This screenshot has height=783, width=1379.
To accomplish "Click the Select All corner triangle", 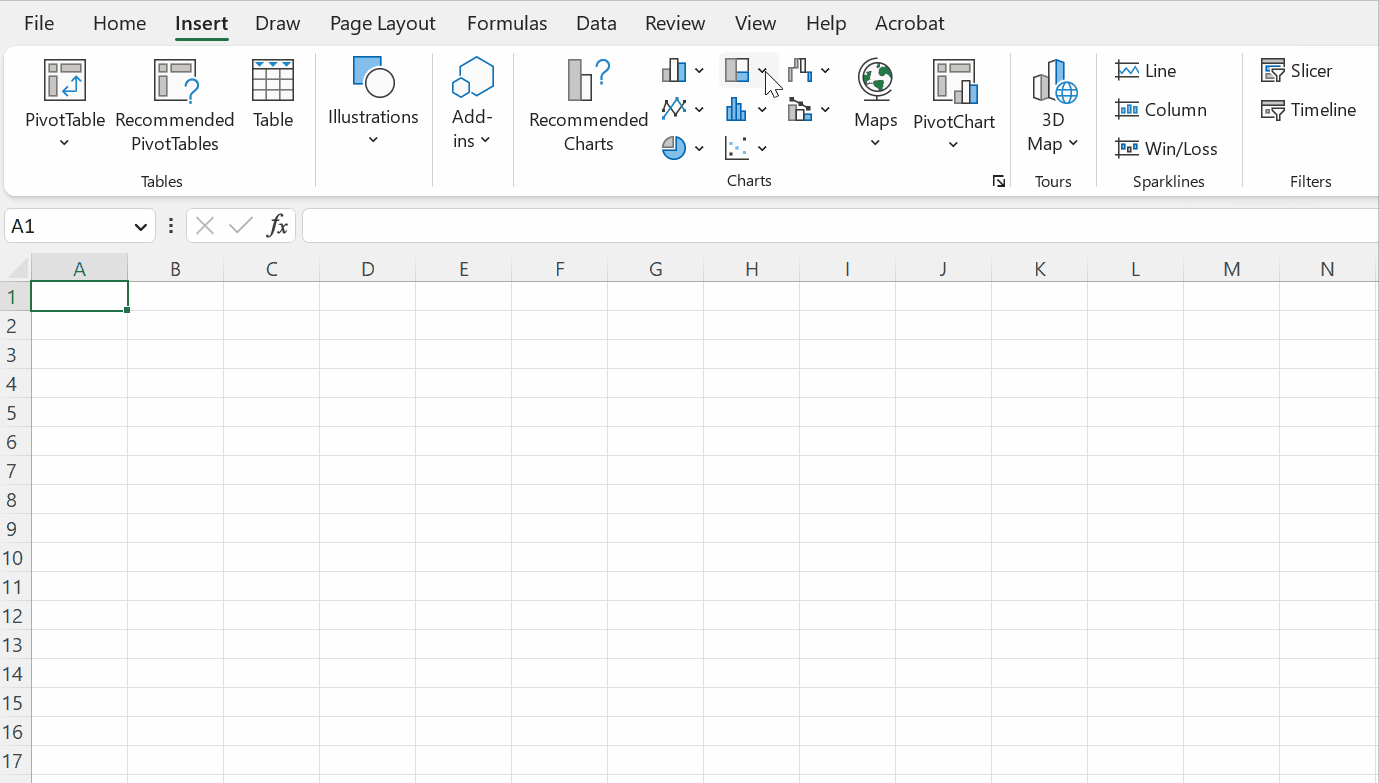I will pyautogui.click(x=17, y=268).
